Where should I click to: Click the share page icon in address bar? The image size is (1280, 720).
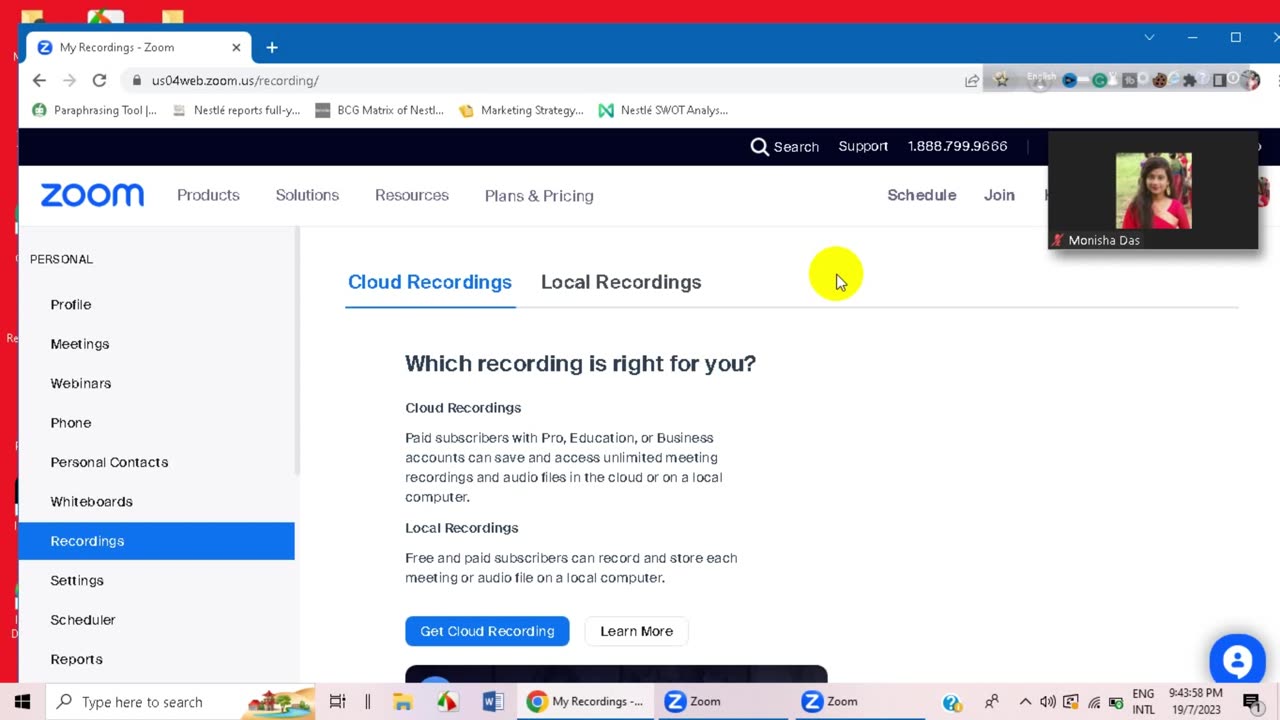coord(972,80)
